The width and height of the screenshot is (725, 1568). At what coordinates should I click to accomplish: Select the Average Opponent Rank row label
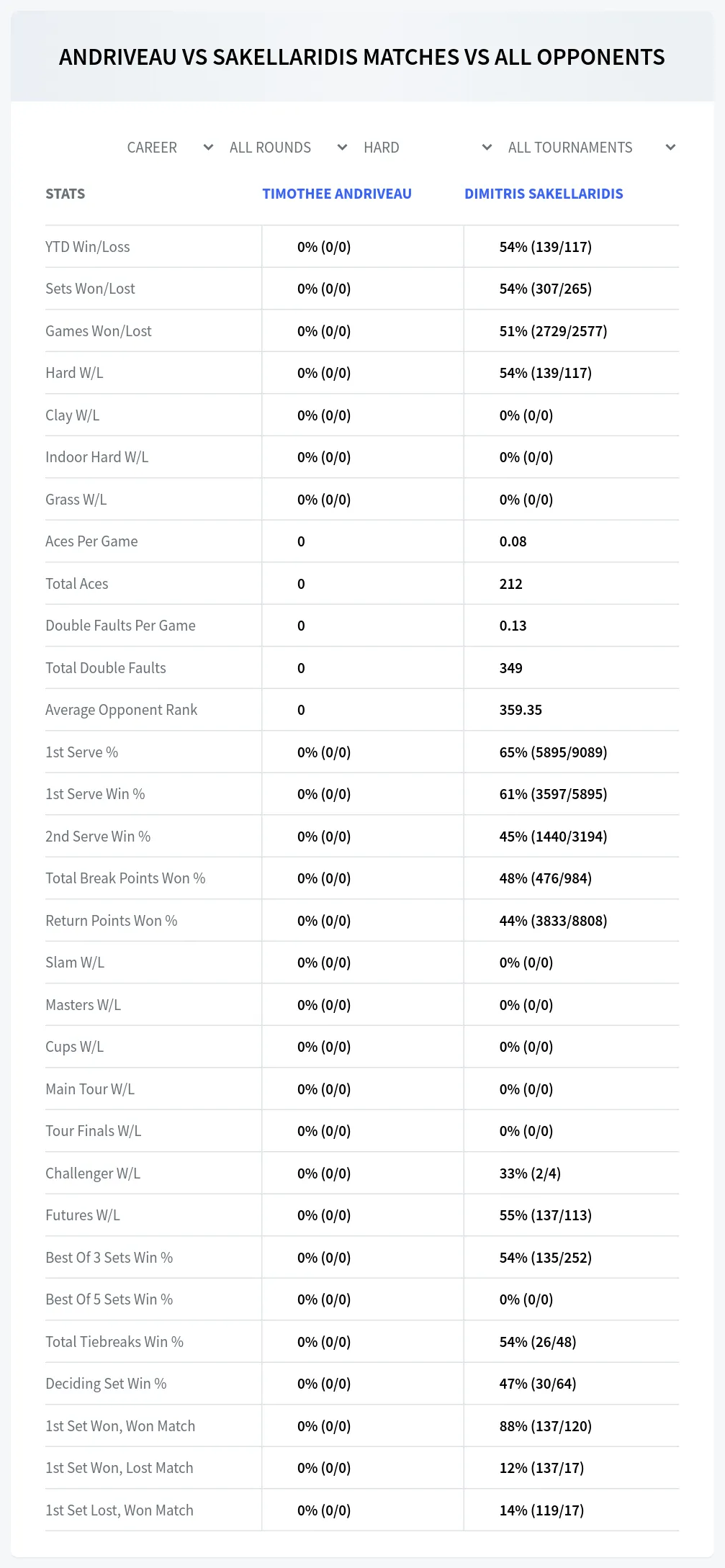121,710
